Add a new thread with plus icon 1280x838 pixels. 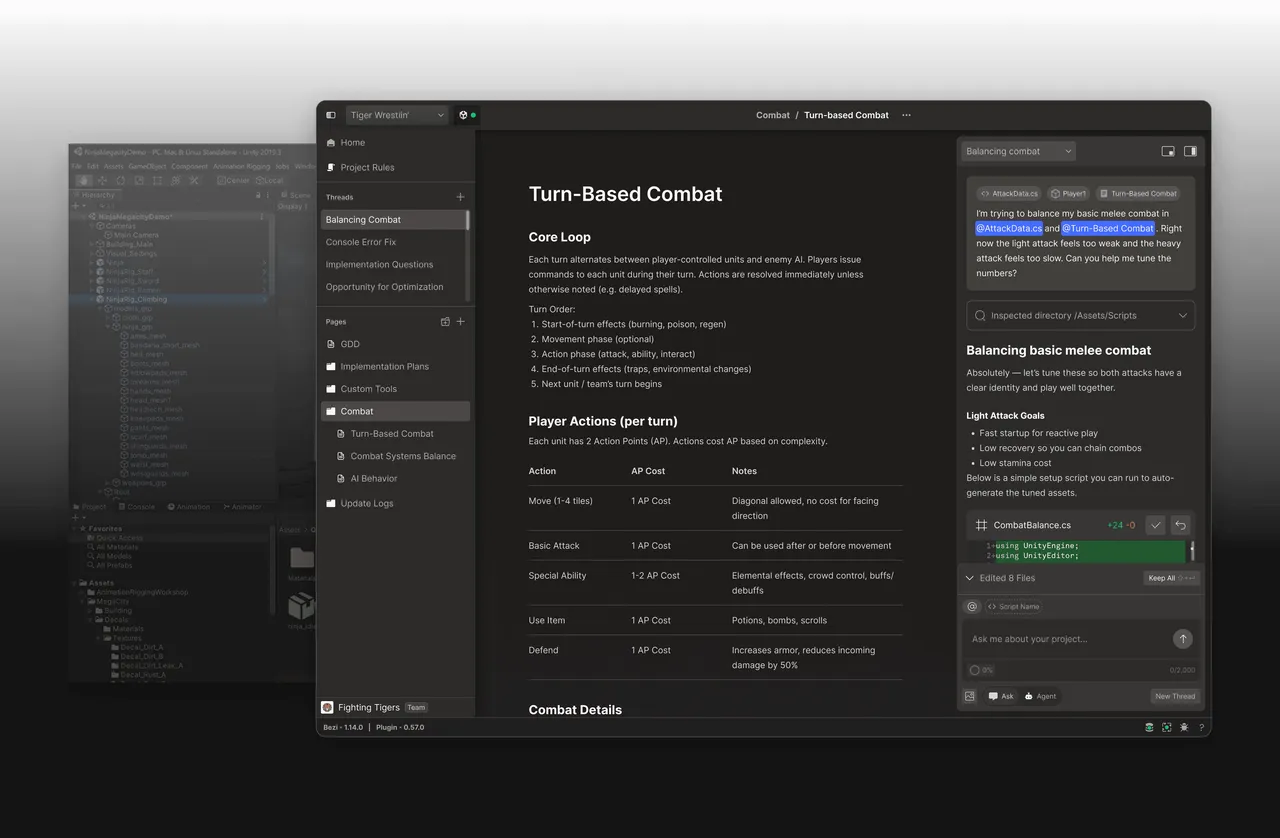(460, 197)
